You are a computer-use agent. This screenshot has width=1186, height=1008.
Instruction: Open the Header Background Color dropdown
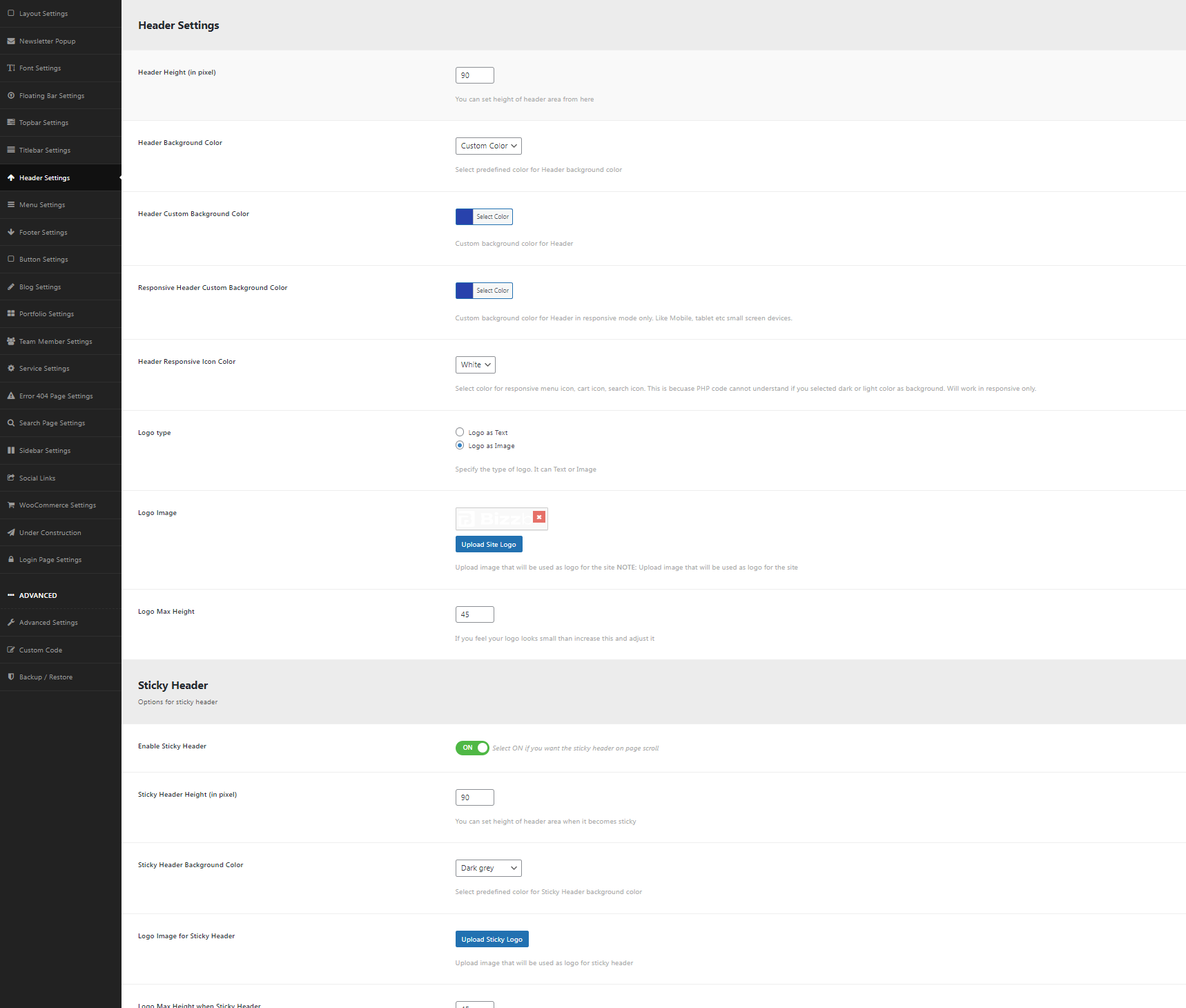point(489,146)
